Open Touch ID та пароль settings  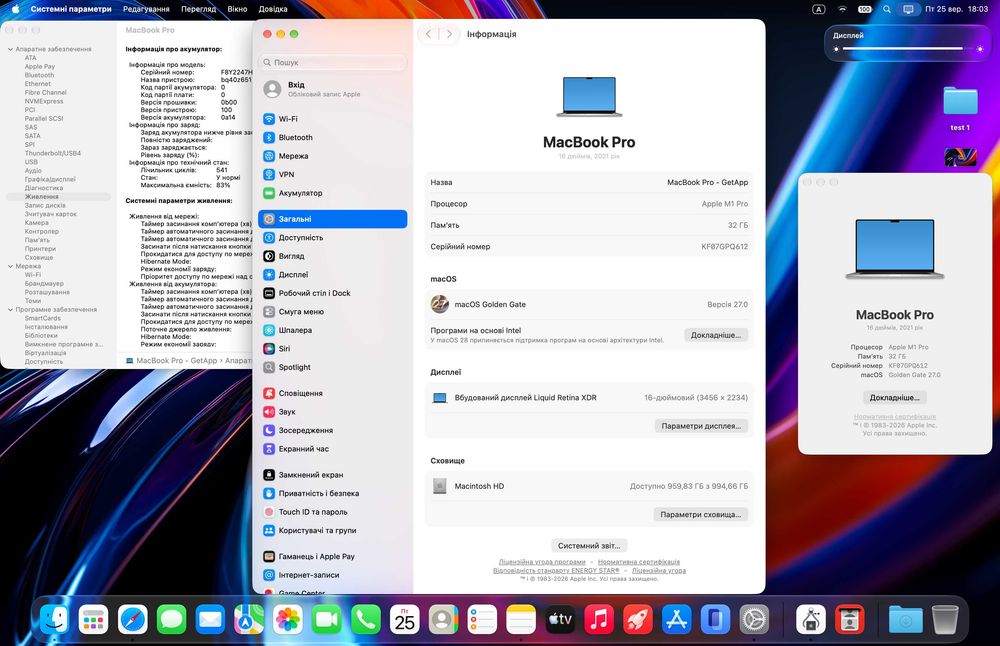(x=332, y=512)
